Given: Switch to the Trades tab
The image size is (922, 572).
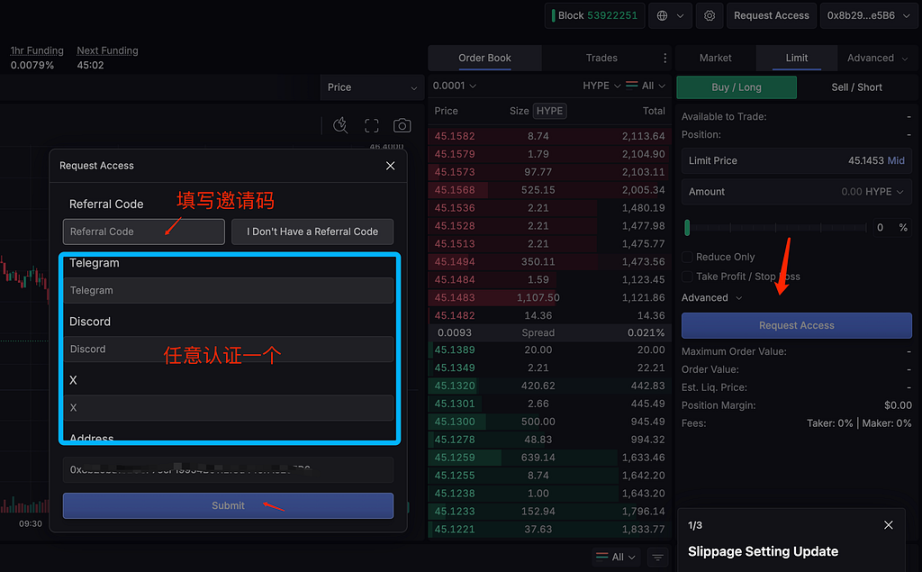Looking at the screenshot, I should point(601,58).
